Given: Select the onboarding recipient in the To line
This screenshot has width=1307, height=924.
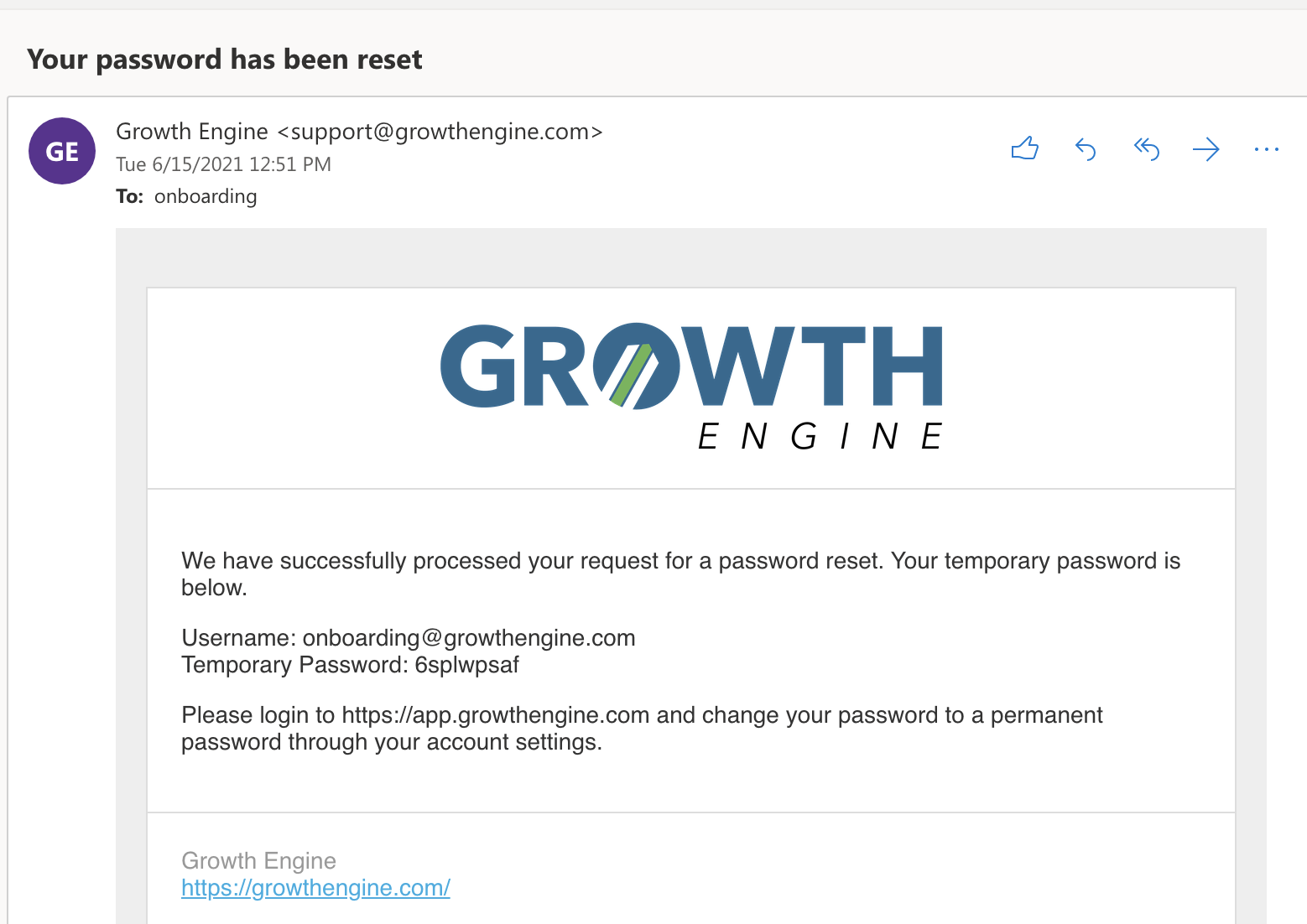Looking at the screenshot, I should (206, 196).
